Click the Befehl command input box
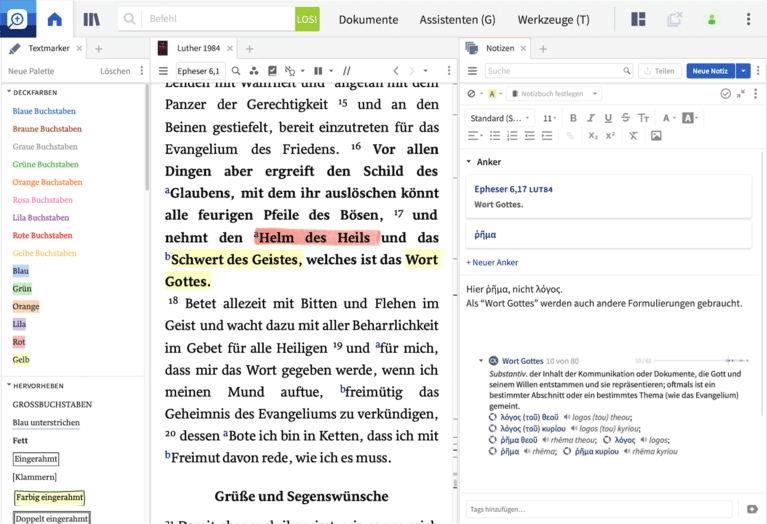 (x=218, y=19)
